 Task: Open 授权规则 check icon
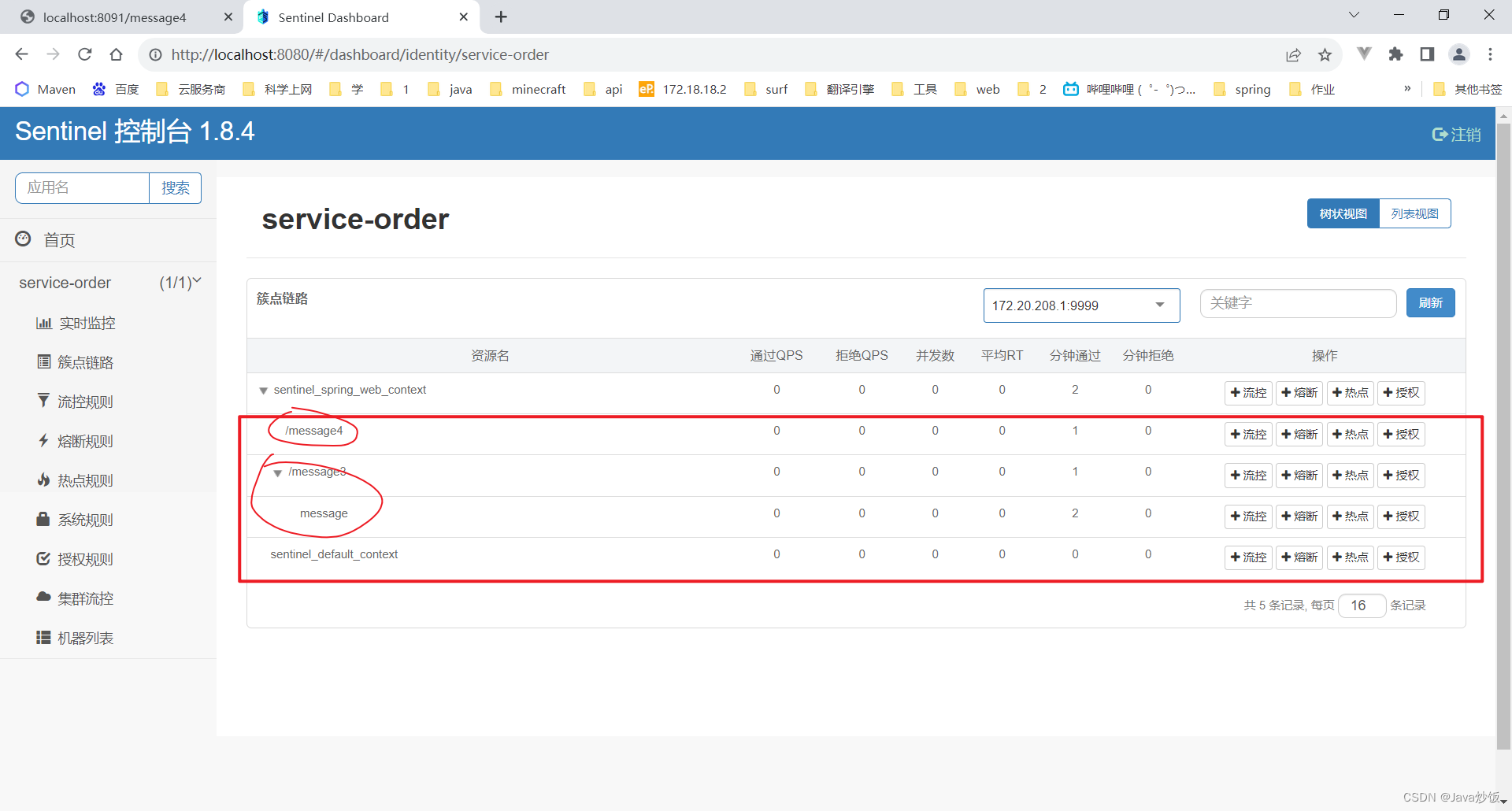point(44,559)
